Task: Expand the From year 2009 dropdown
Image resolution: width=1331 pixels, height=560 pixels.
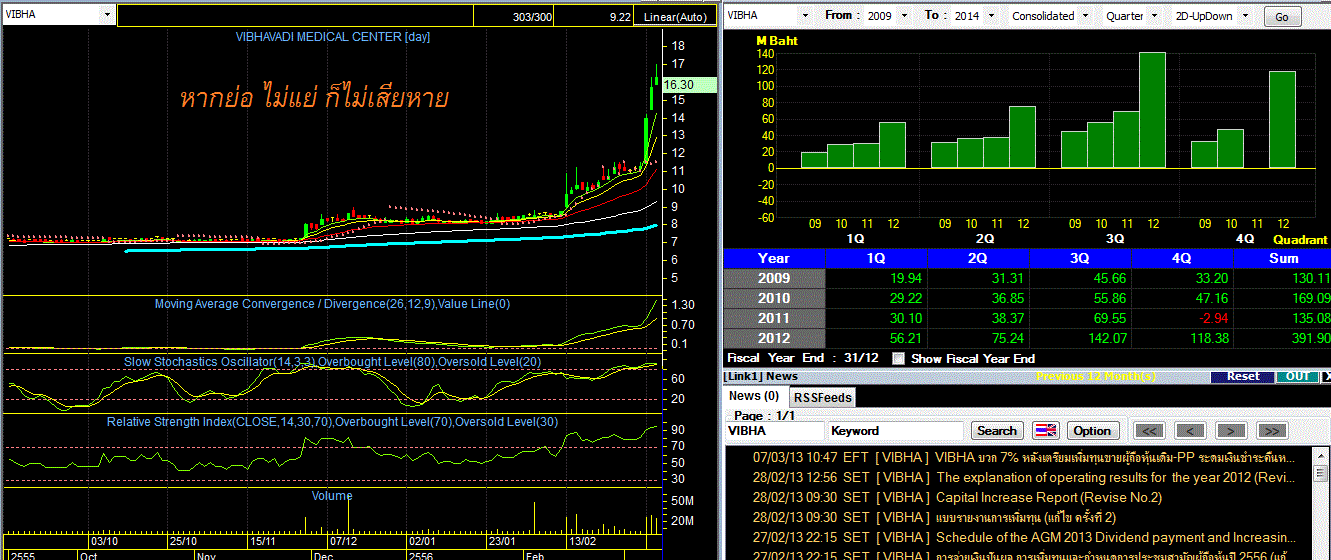Action: tap(904, 16)
